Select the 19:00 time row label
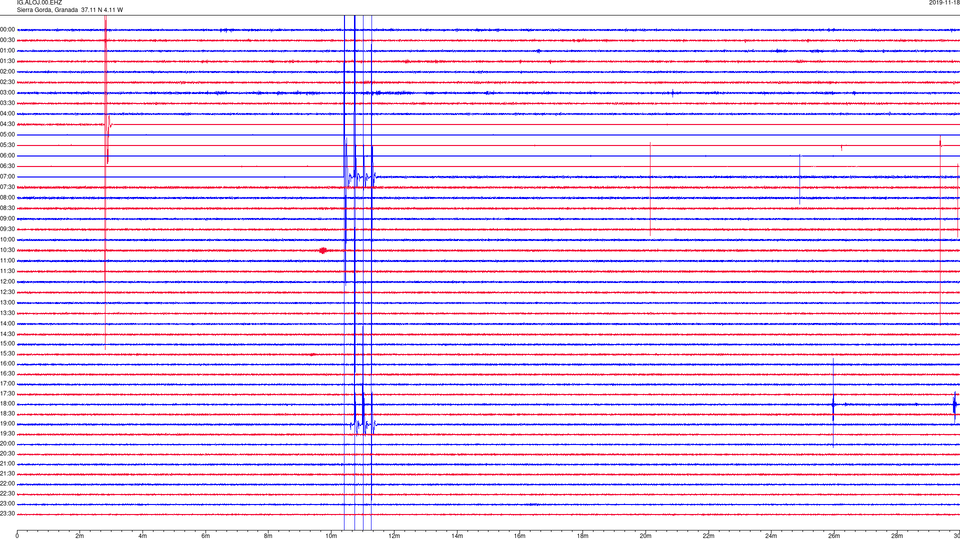The height and width of the screenshot is (540, 960). pyautogui.click(x=7, y=424)
